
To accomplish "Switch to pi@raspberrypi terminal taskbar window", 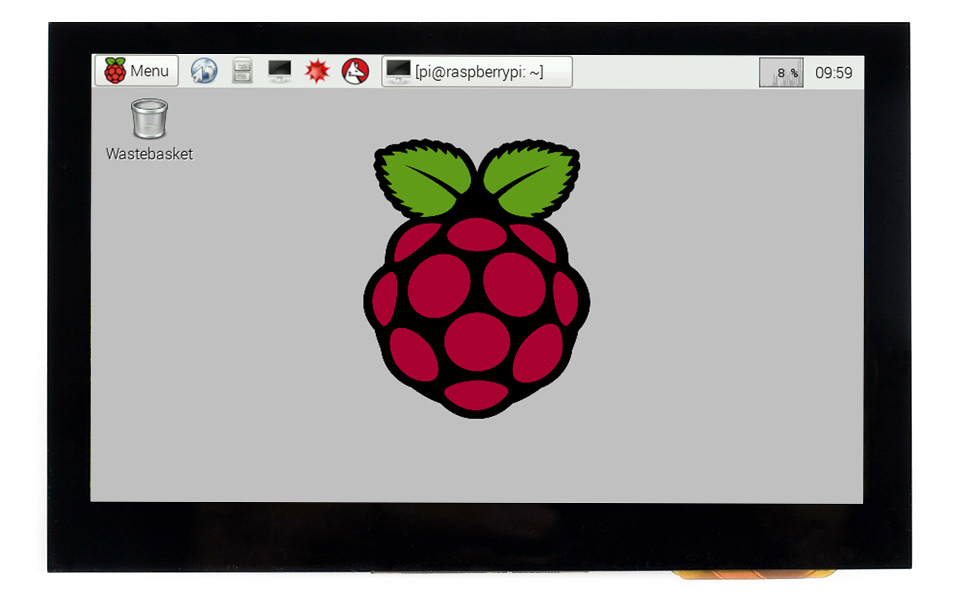I will coord(477,71).
